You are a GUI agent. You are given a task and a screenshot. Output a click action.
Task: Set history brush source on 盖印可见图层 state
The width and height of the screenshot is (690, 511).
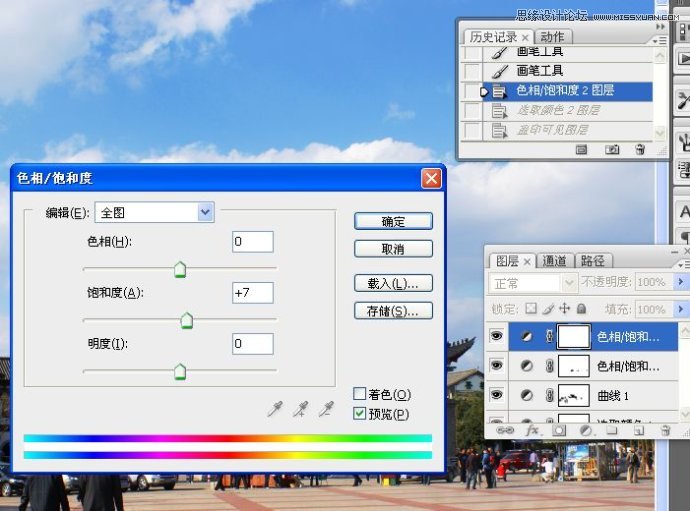pyautogui.click(x=472, y=130)
